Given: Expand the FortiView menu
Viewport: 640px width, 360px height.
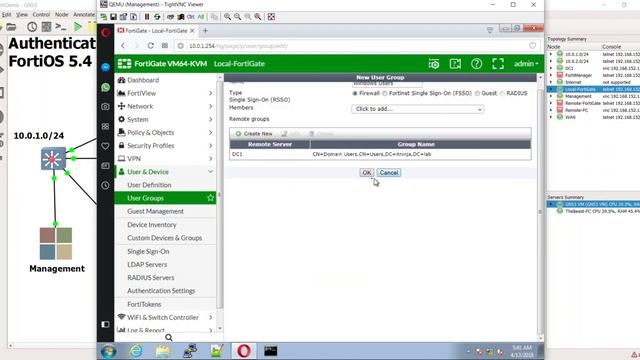Looking at the screenshot, I should coord(165,93).
